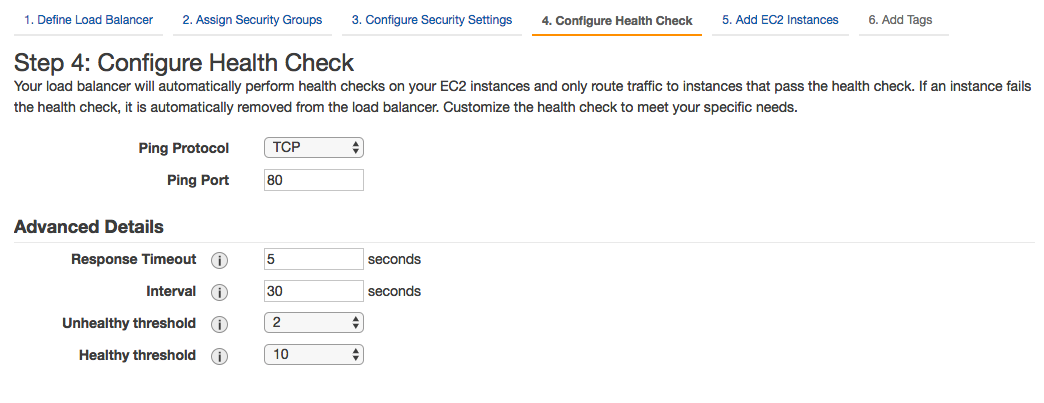Click the Ping Protocol label

184,148
